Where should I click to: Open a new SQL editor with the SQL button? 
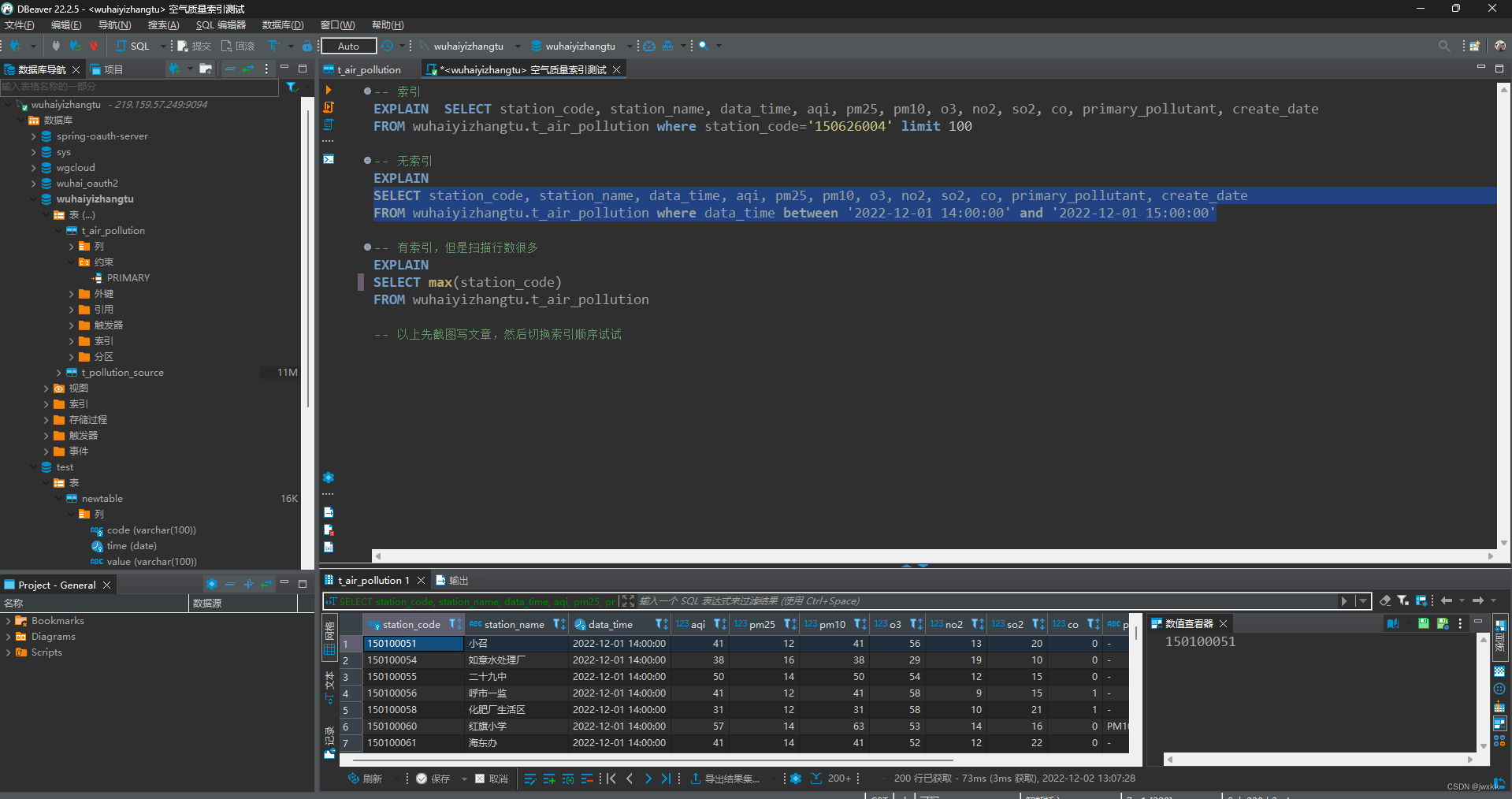click(x=132, y=46)
